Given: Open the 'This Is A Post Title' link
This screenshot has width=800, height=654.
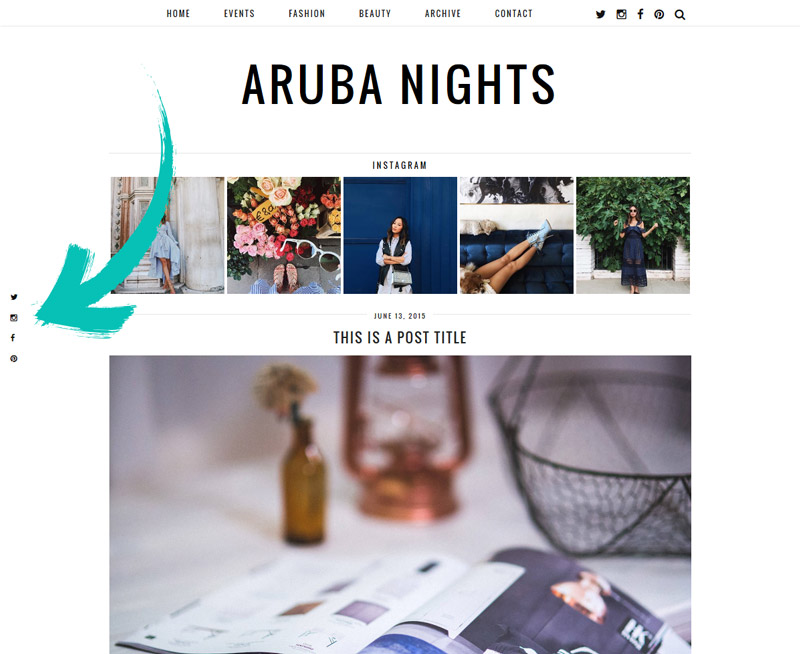Looking at the screenshot, I should pos(400,338).
